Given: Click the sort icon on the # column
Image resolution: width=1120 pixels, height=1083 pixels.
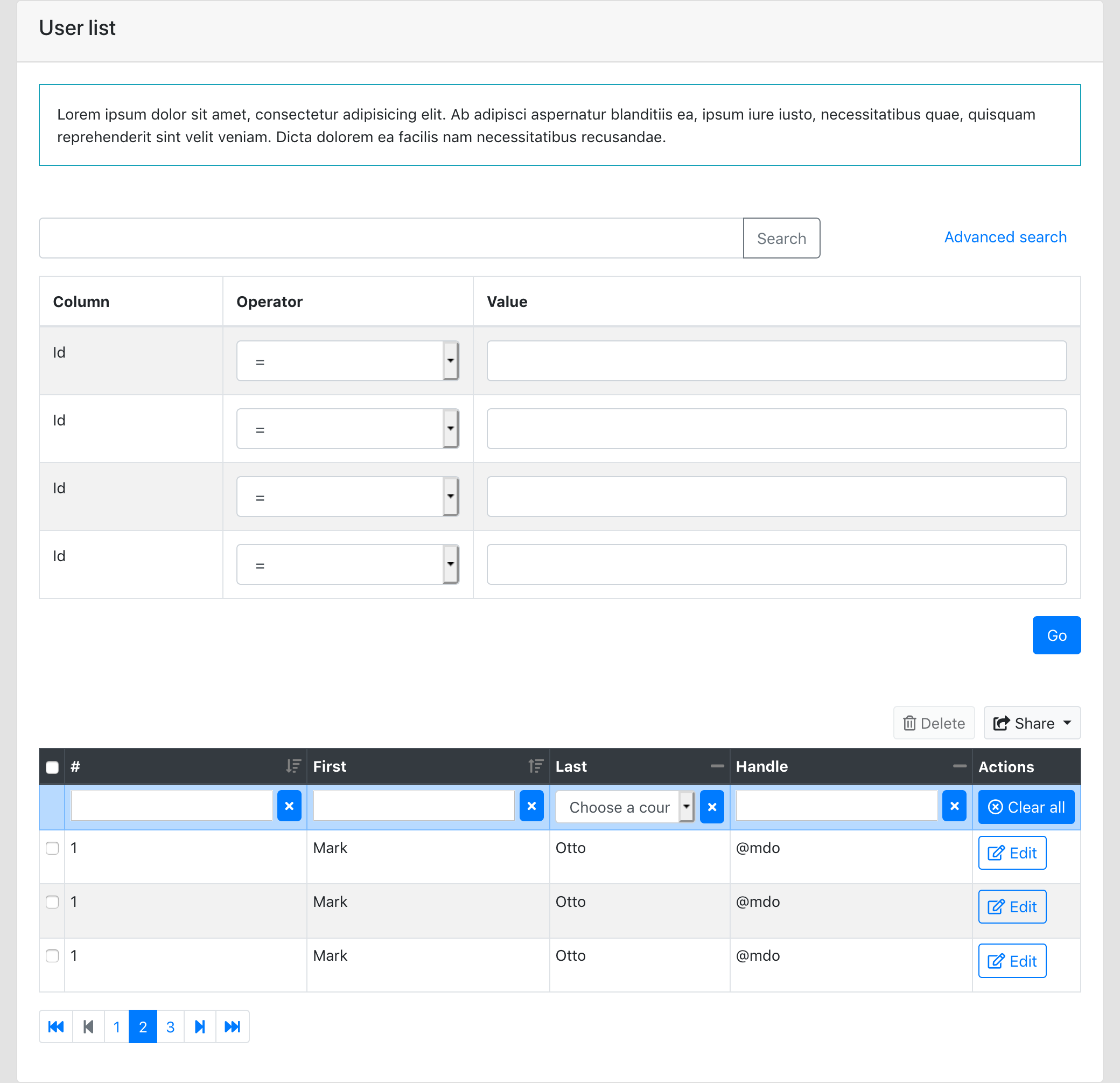Looking at the screenshot, I should (x=292, y=766).
